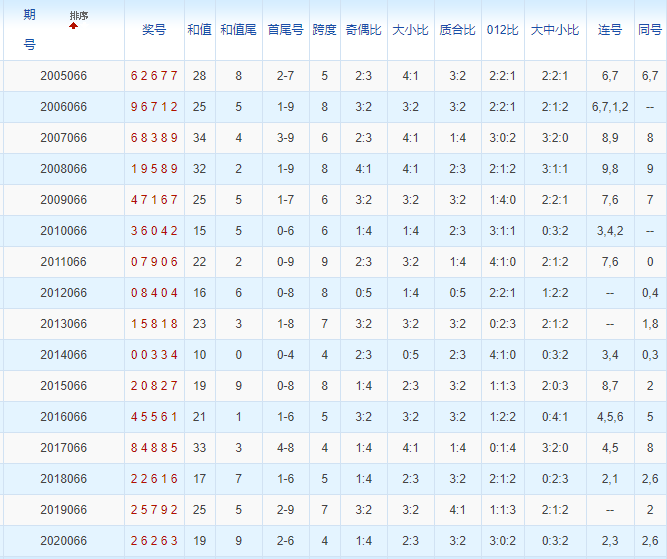Screen dimensions: 667x559
Task: Click winning number 1 9 5 8 9
Action: (x=154, y=169)
